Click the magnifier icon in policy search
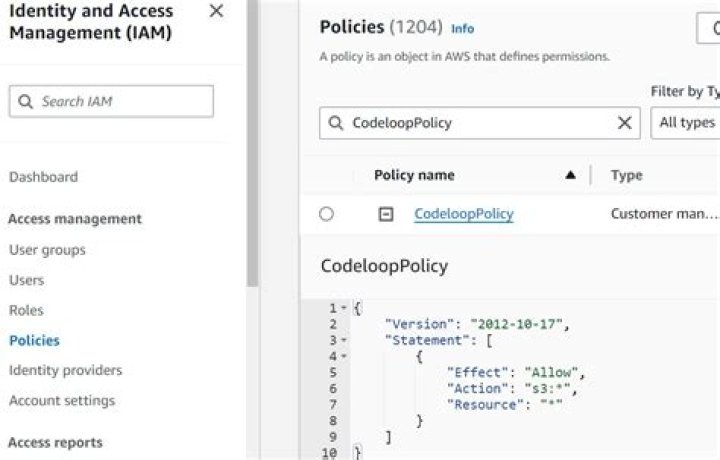720x460 pixels. pyautogui.click(x=335, y=123)
